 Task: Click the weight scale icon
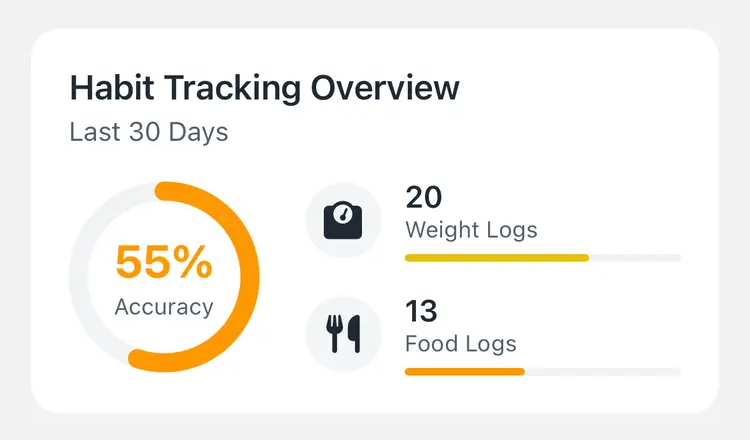pyautogui.click(x=343, y=220)
